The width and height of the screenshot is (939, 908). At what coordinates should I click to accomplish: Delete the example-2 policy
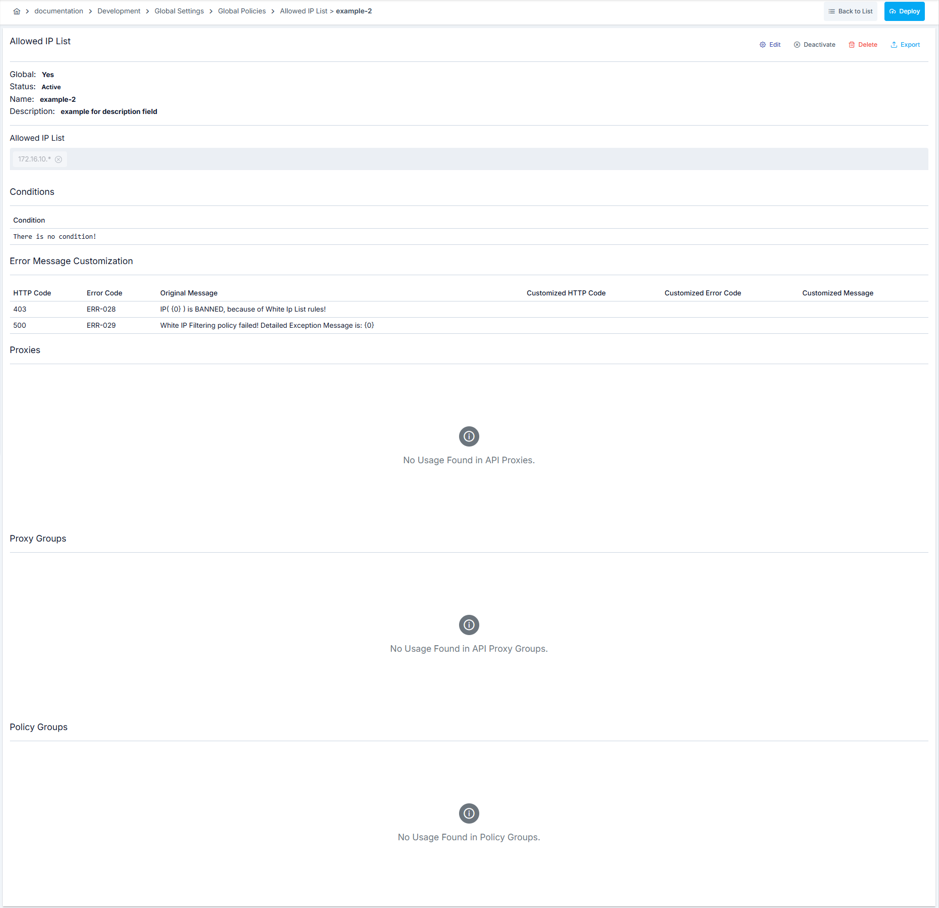[863, 45]
